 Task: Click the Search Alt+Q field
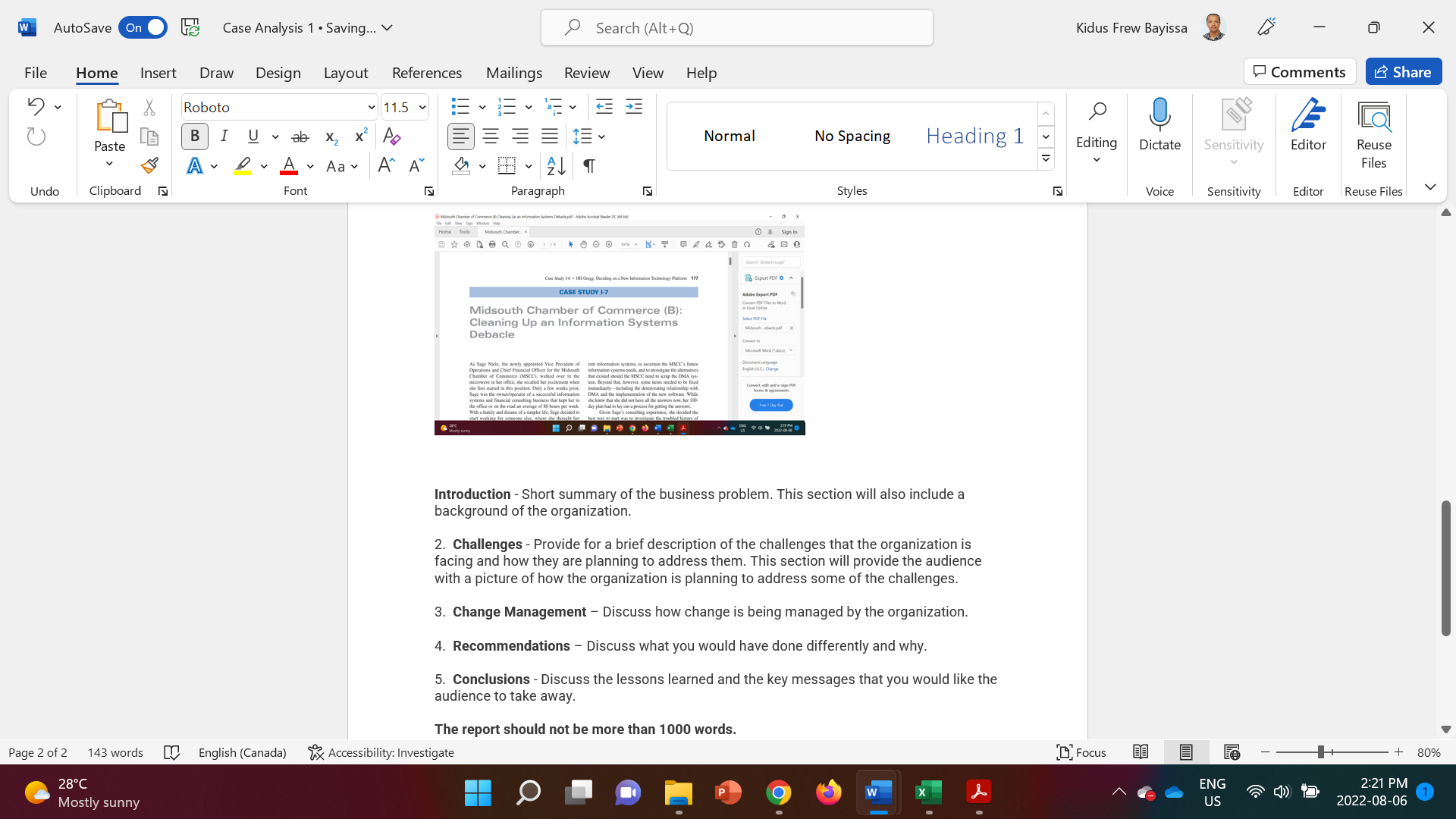[x=736, y=27]
